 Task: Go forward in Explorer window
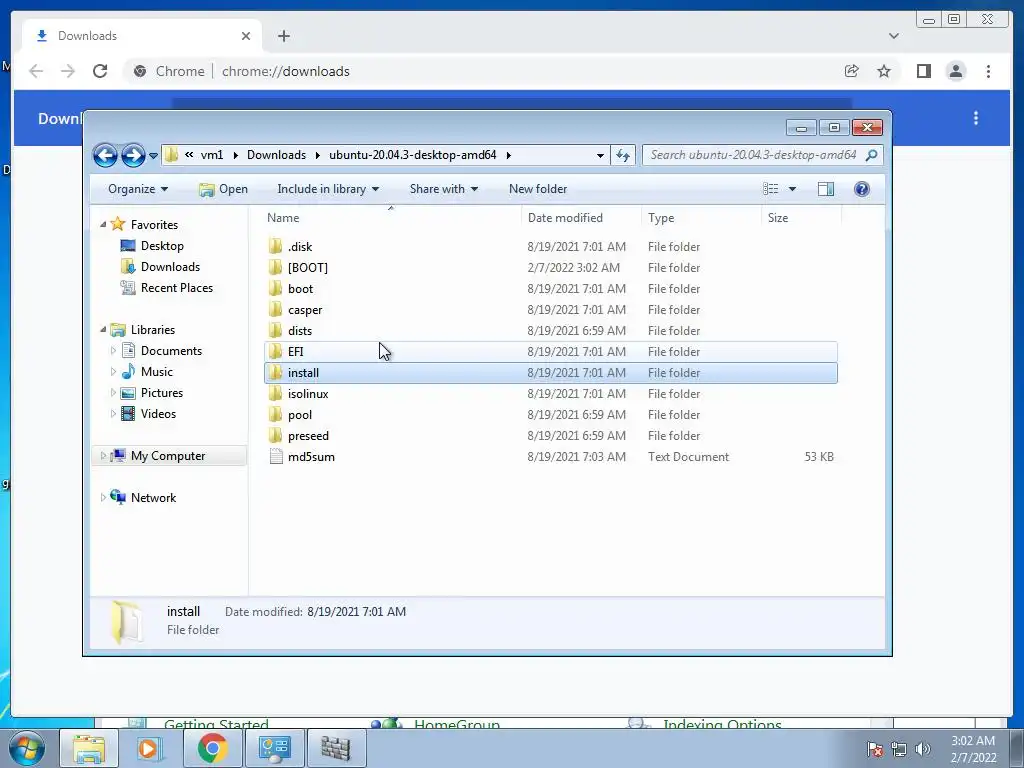pos(133,155)
